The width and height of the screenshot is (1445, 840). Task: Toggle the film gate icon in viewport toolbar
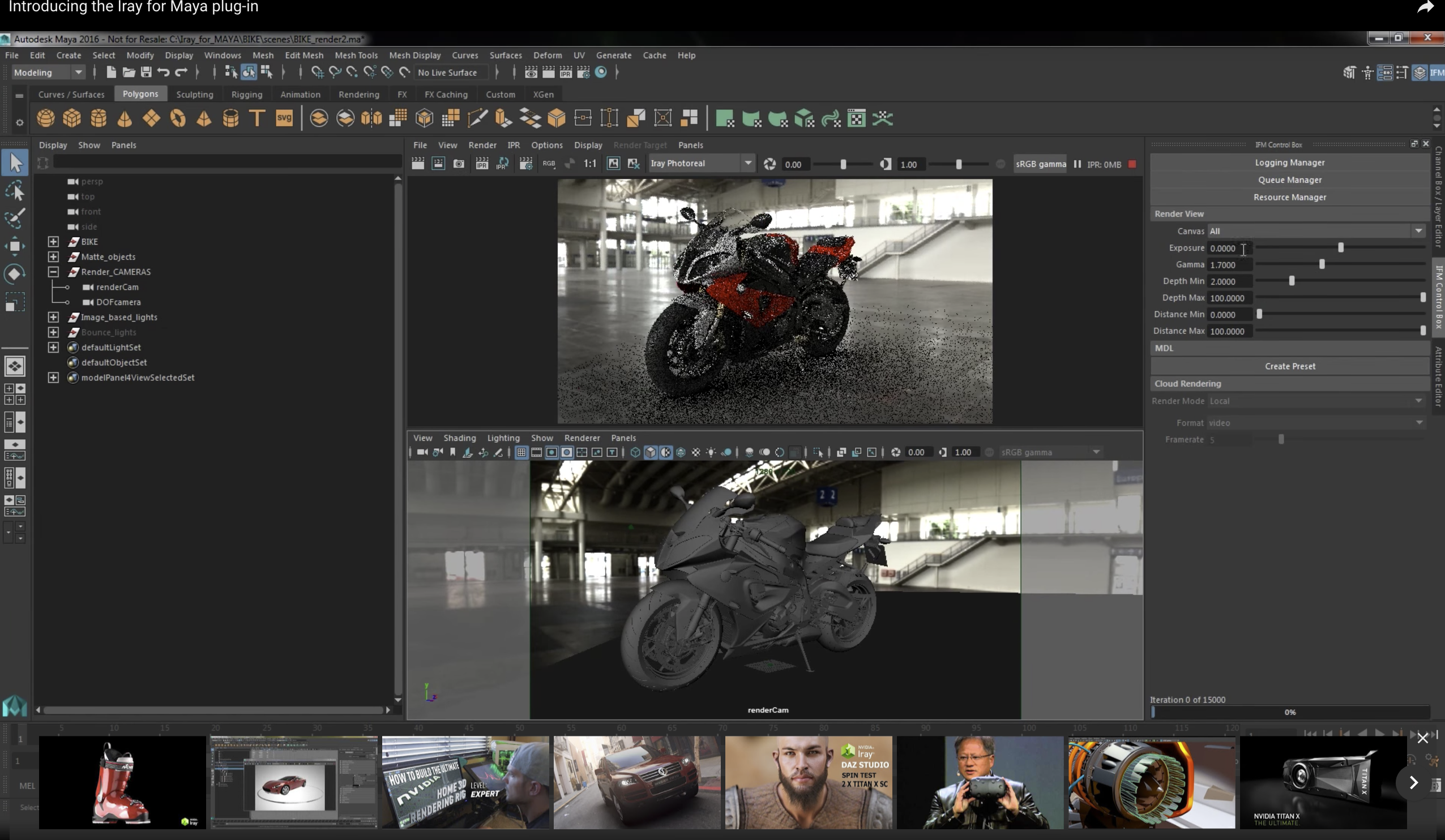pyautogui.click(x=536, y=452)
